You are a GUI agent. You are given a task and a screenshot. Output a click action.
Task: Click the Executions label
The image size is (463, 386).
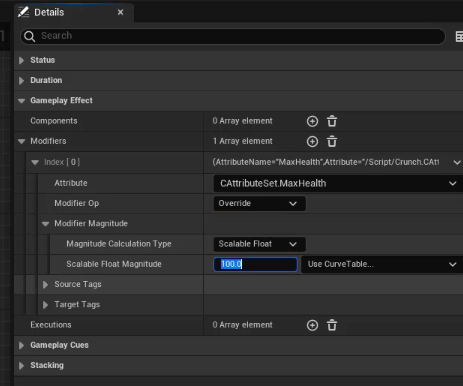coord(51,325)
